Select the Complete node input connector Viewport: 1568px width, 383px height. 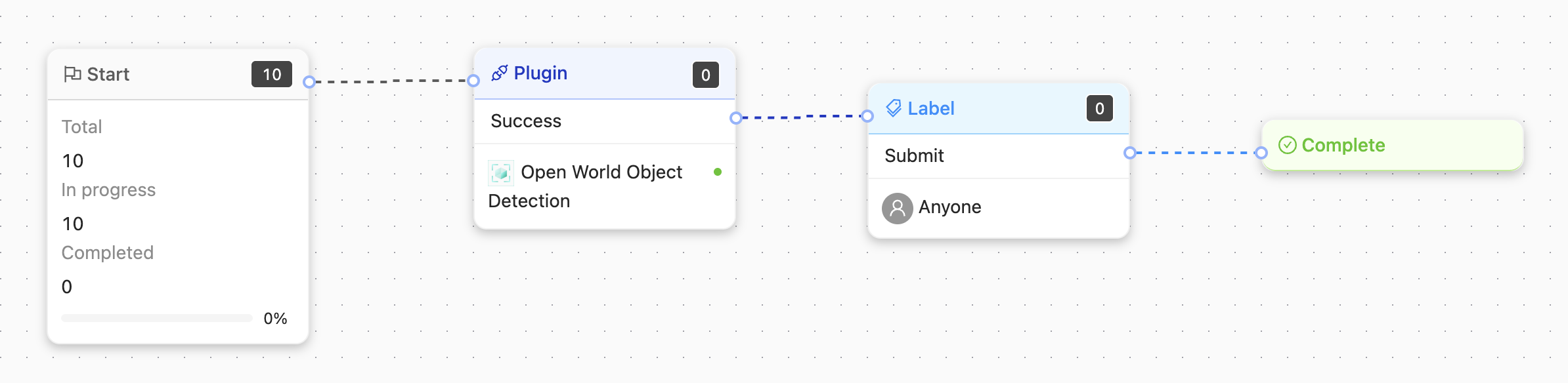[1261, 153]
